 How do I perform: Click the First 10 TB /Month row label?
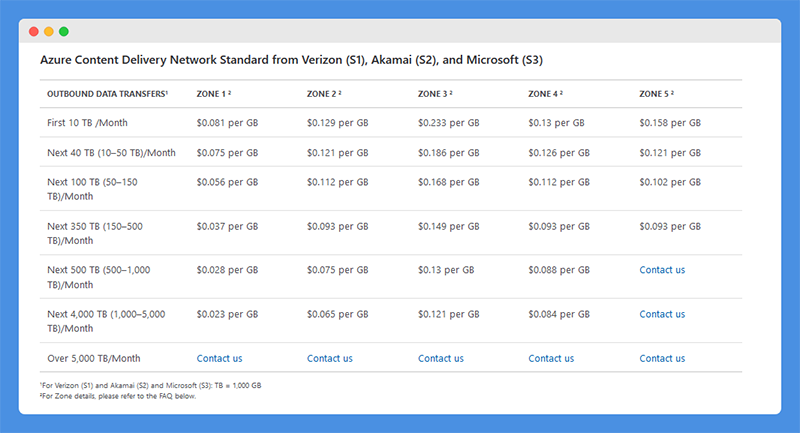[87, 123]
